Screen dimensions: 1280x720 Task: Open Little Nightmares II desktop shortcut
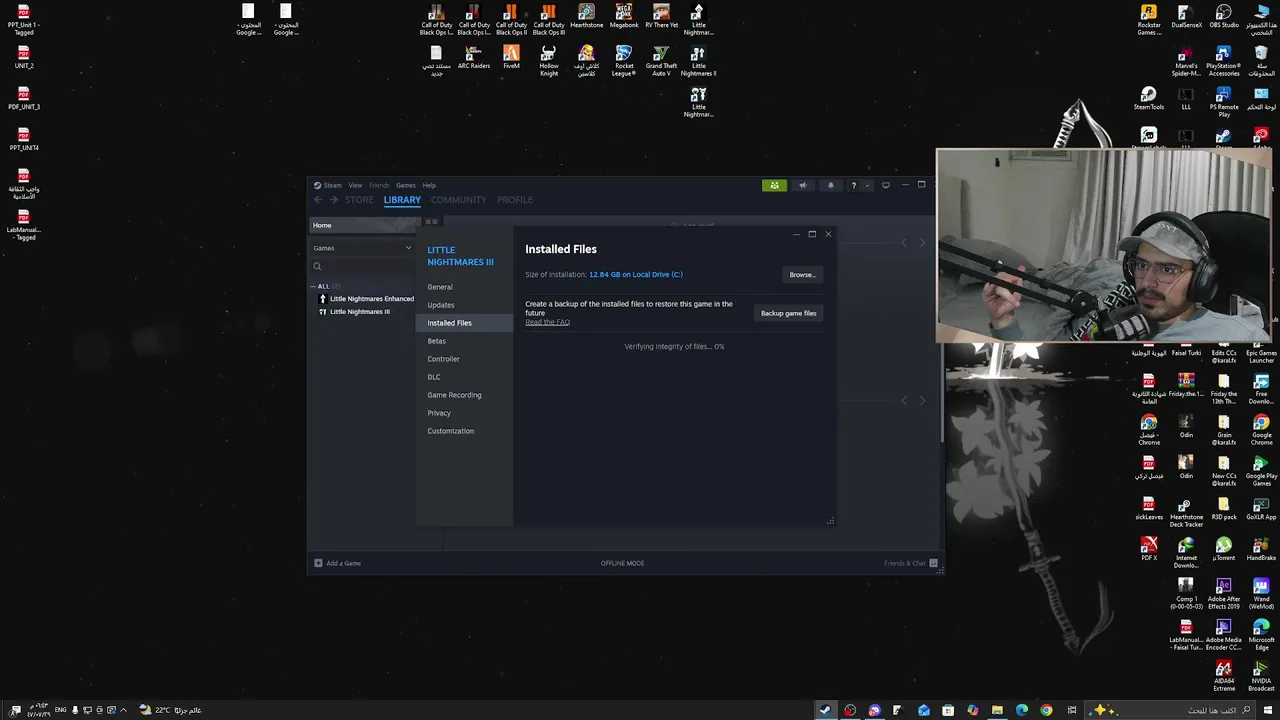point(698,60)
